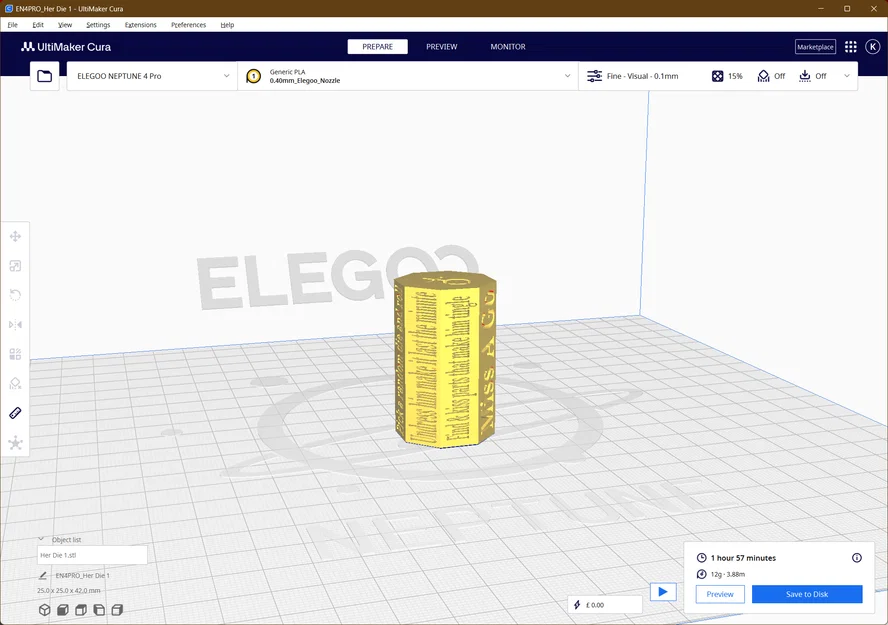Switch to the PREVIEW stage

tap(442, 47)
